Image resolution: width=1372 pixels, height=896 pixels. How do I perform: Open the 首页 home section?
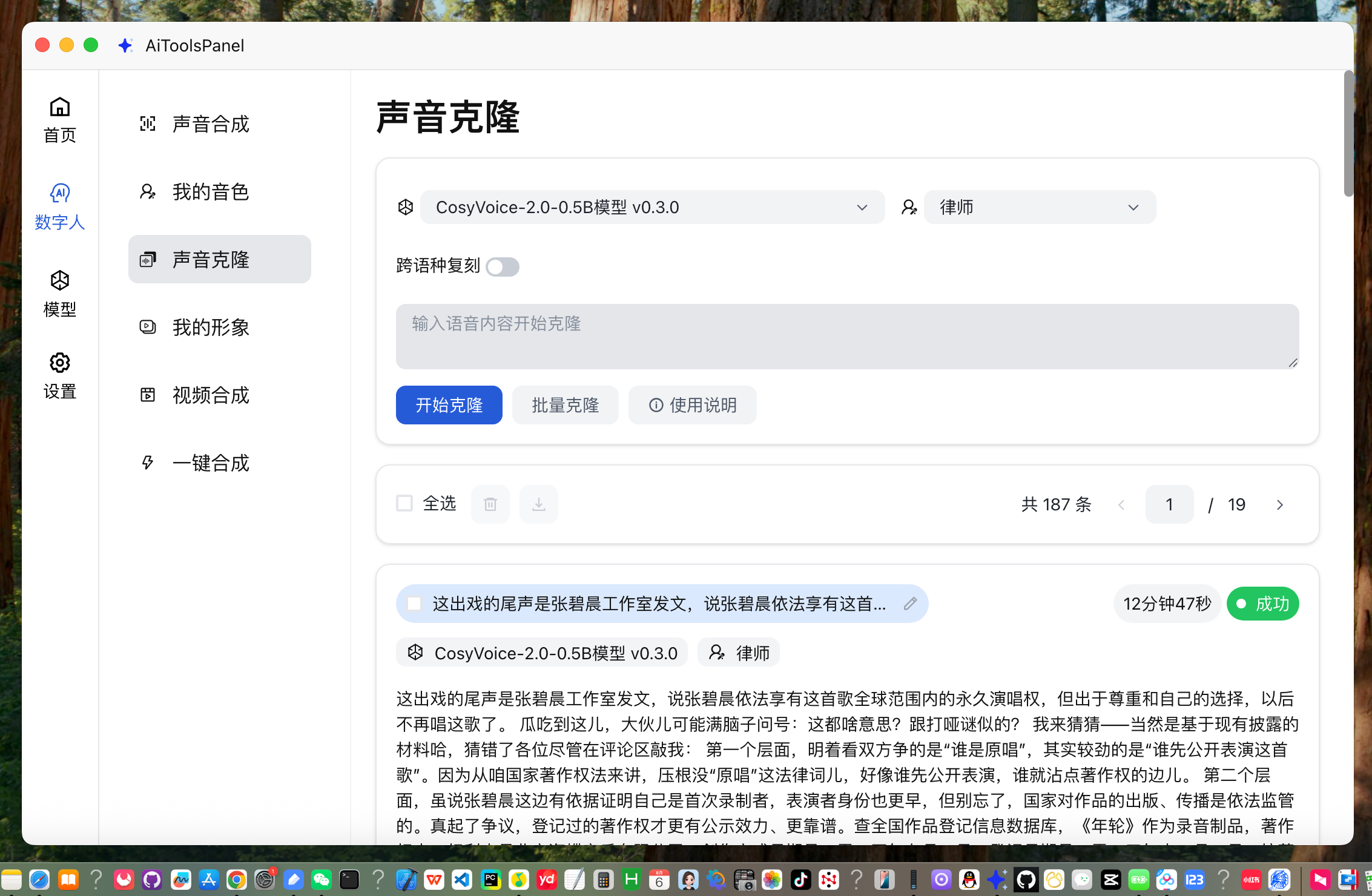point(59,120)
